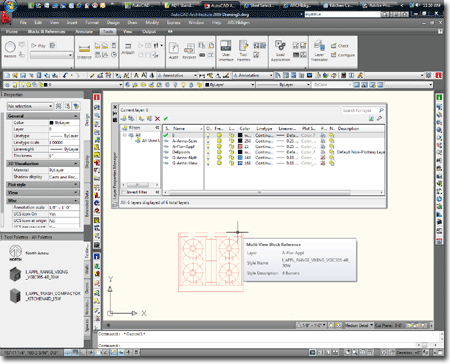Select the I_APPL_TRASH_COMPACTOR tool in palette
450x364 pixels.
[x=44, y=296]
